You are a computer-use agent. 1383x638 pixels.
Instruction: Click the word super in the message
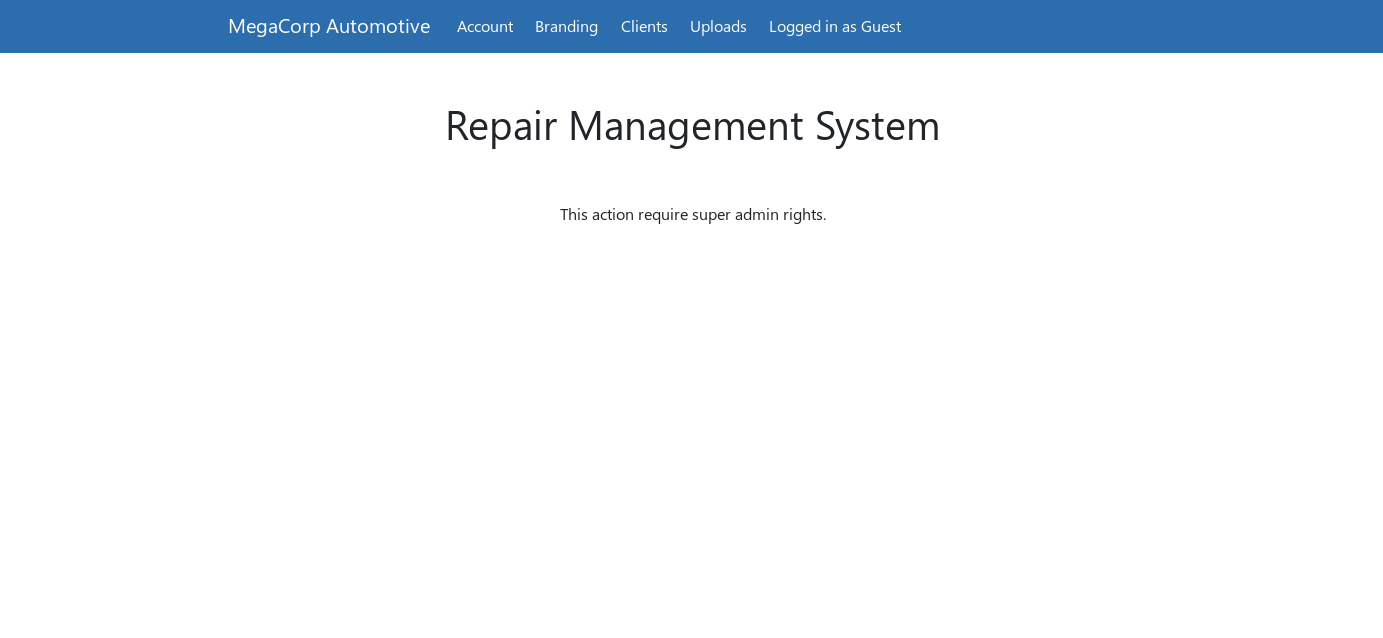[711, 214]
